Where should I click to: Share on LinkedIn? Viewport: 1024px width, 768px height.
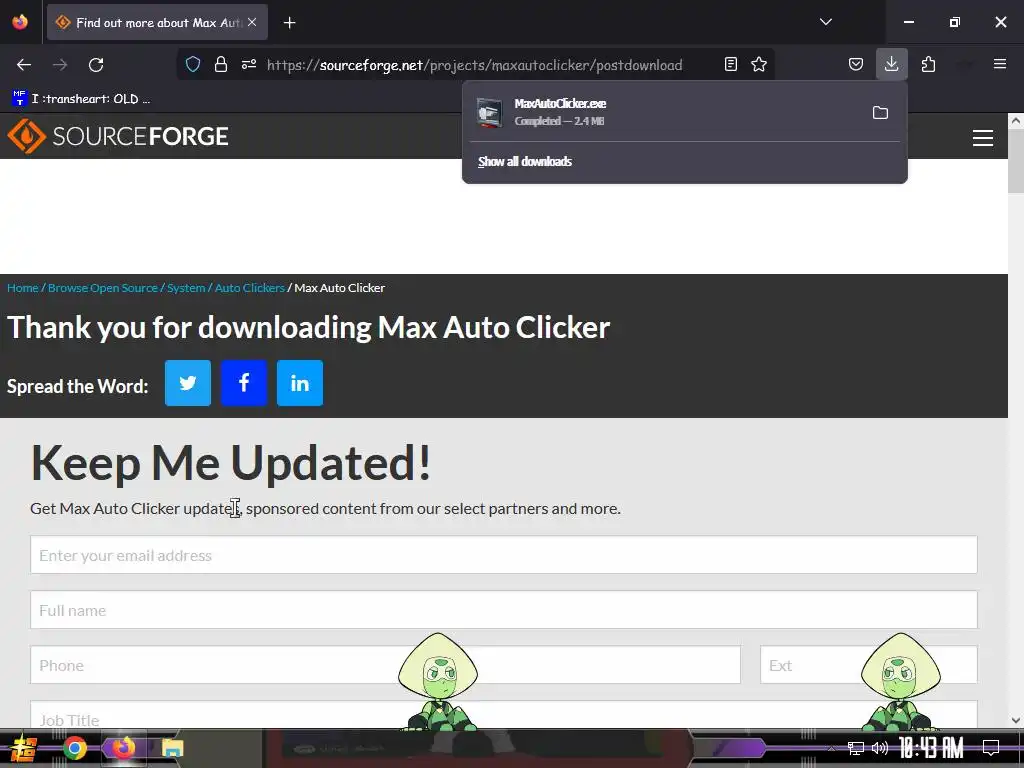coord(300,383)
